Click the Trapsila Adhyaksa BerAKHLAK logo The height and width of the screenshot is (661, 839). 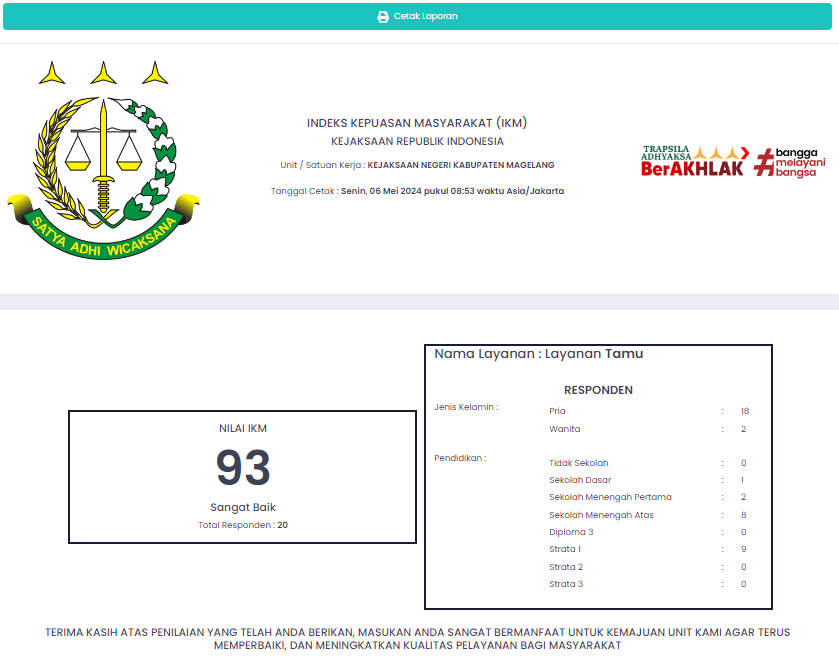(694, 161)
